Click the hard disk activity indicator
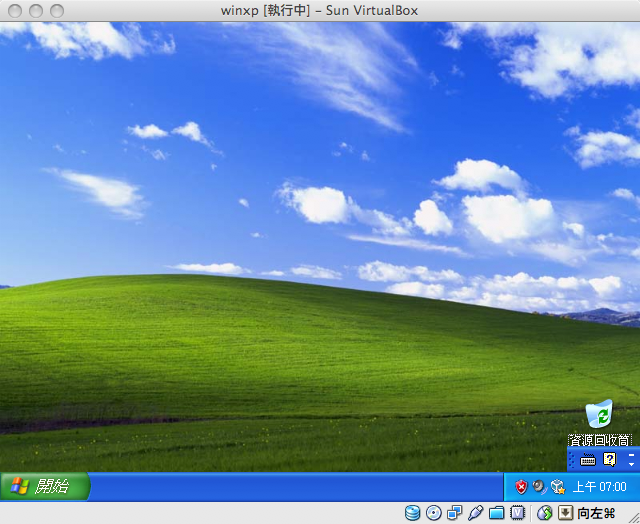Screen dimensions: 640x524 (412, 513)
